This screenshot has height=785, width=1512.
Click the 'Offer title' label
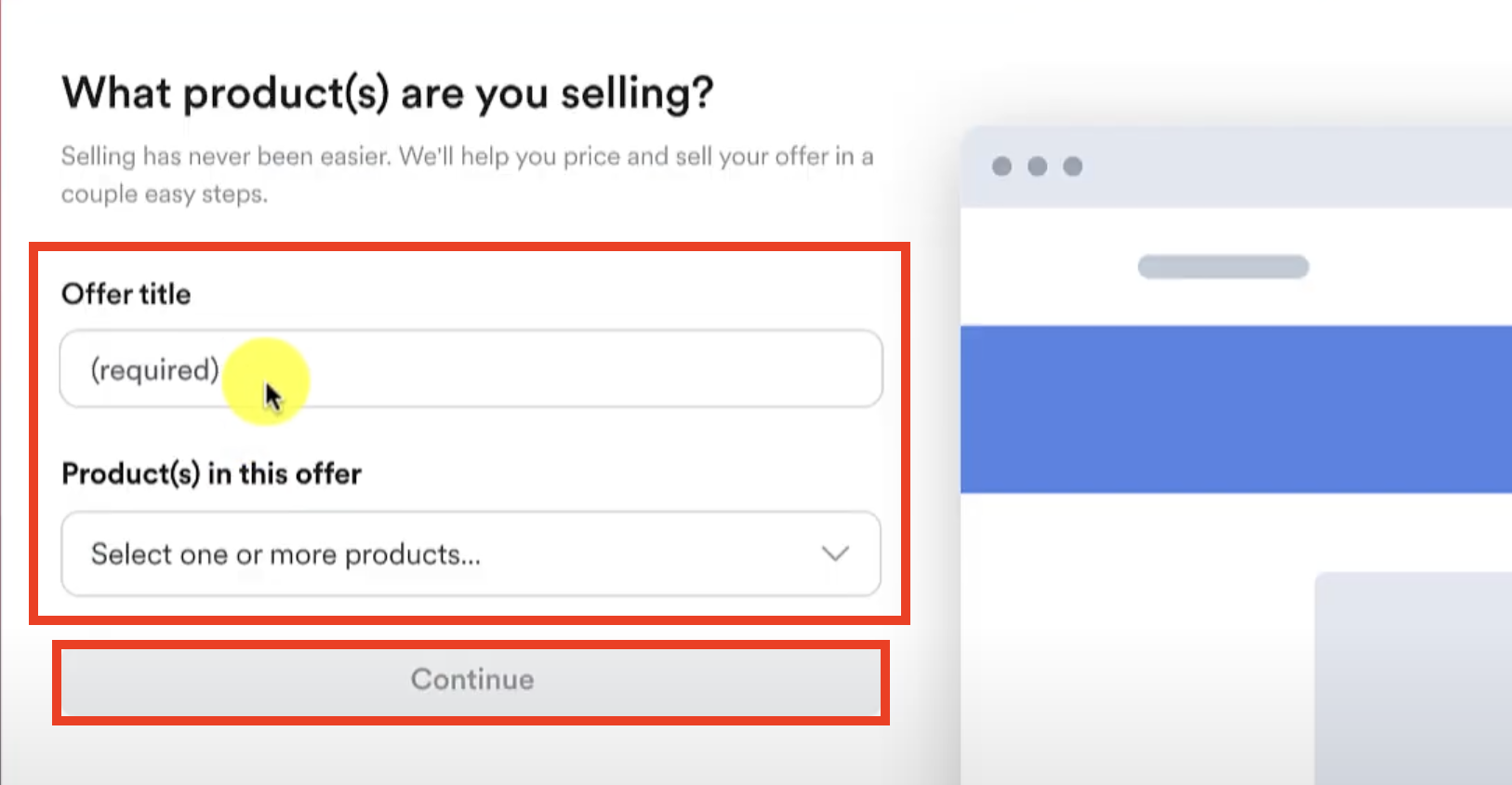[x=126, y=294]
